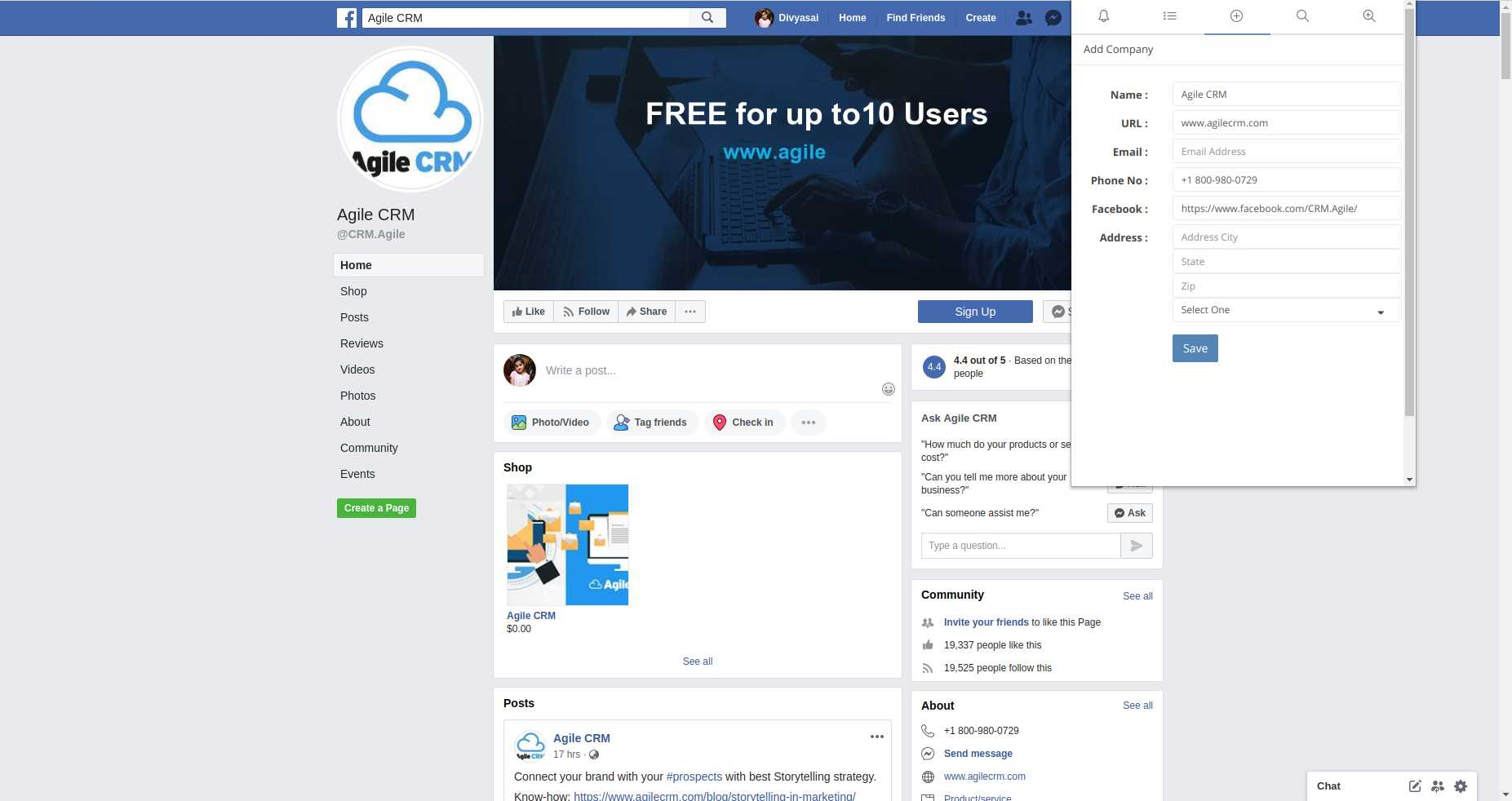Viewport: 1512px width, 801px height.
Task: Select the add (plus circle) tab icon
Action: pos(1236,16)
